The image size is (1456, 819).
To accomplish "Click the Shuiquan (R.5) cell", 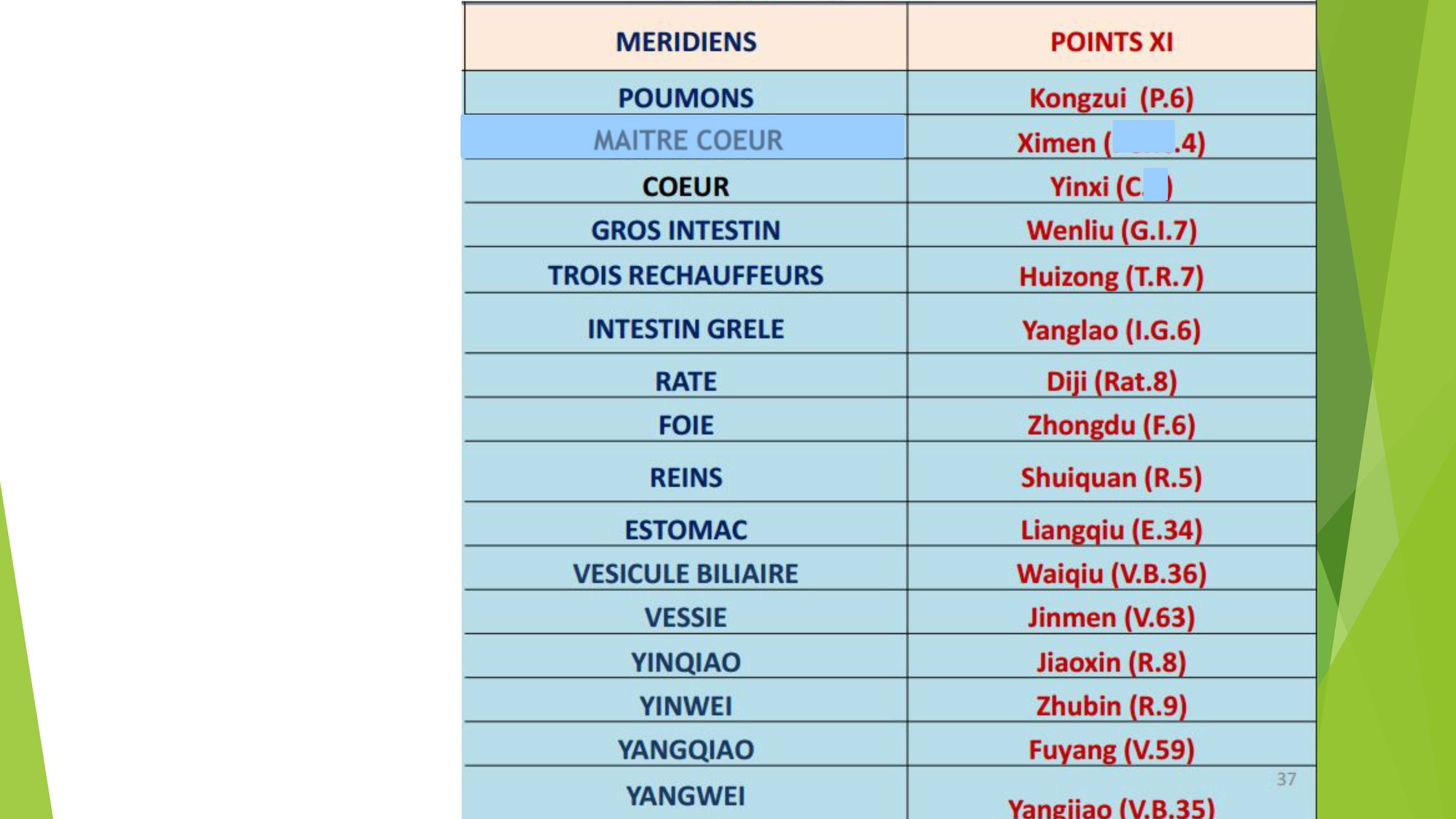I will click(x=1111, y=472).
